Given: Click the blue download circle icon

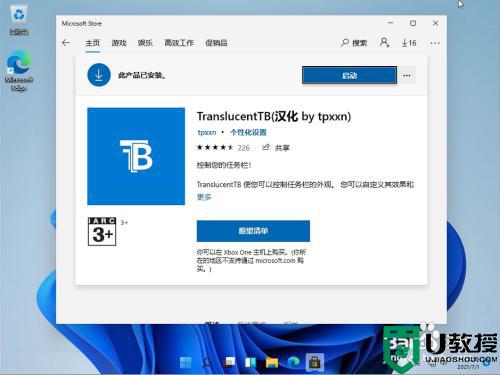Looking at the screenshot, I should pyautogui.click(x=99, y=75).
